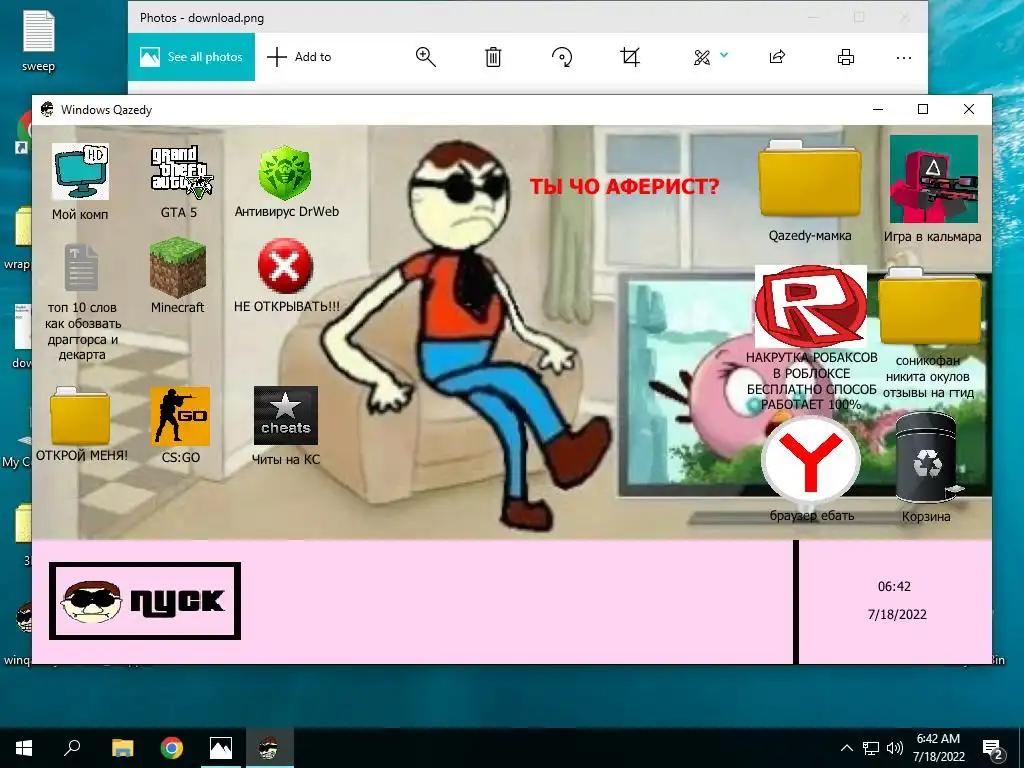This screenshot has height=768, width=1024.
Task: Click the volume speaker icon in tray
Action: pos(895,748)
